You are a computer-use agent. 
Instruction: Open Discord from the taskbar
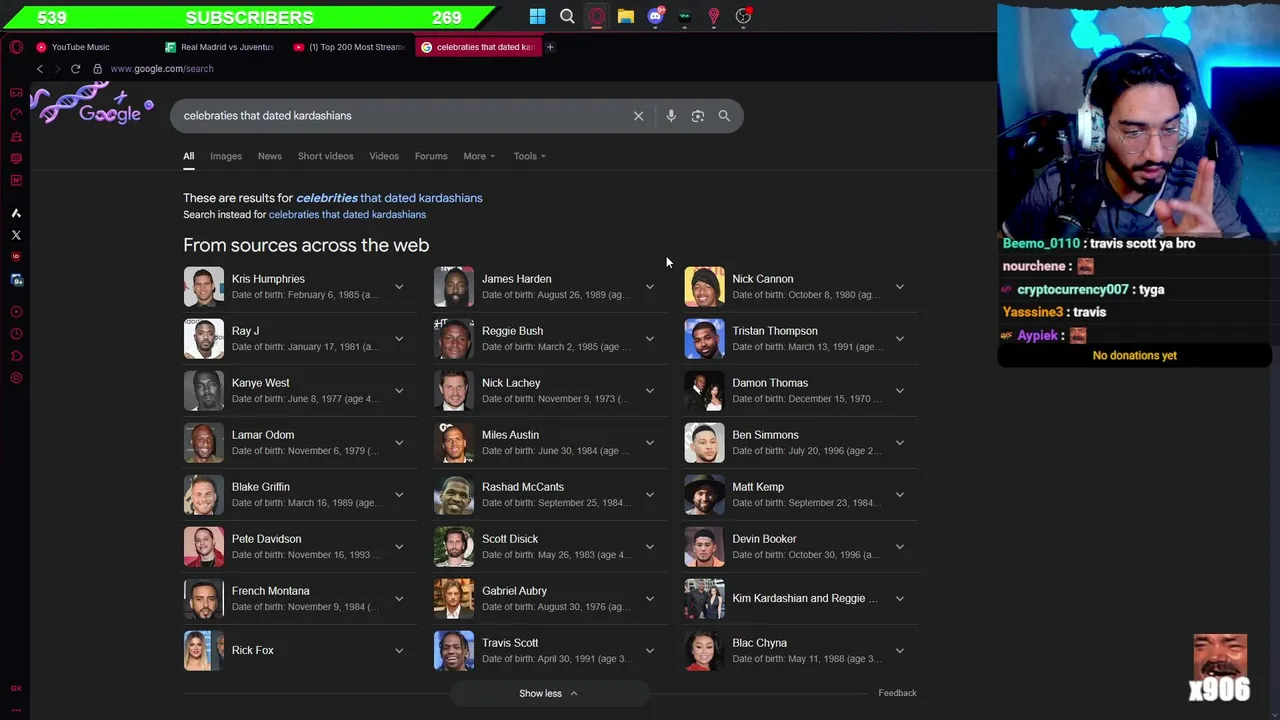tap(655, 16)
